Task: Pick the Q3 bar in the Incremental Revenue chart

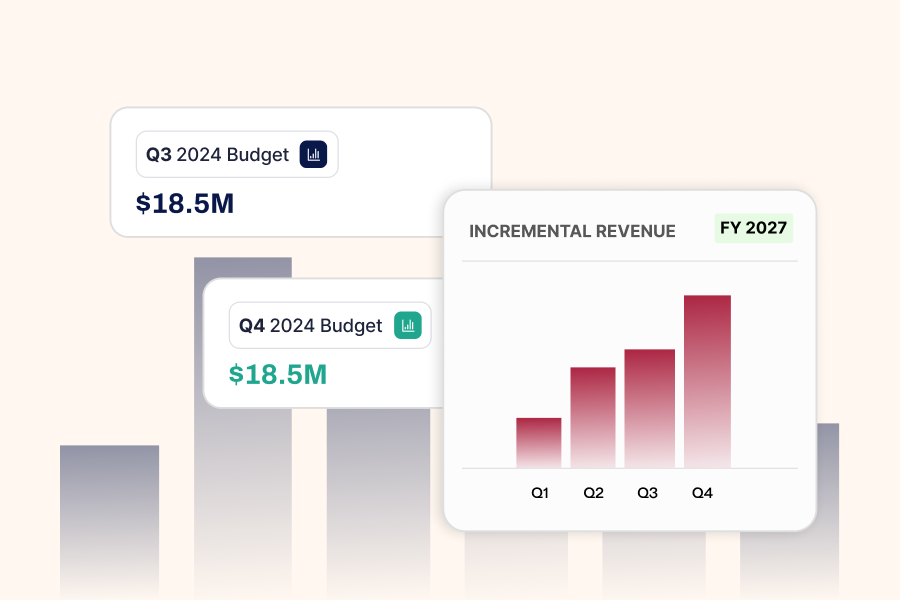Action: click(650, 408)
